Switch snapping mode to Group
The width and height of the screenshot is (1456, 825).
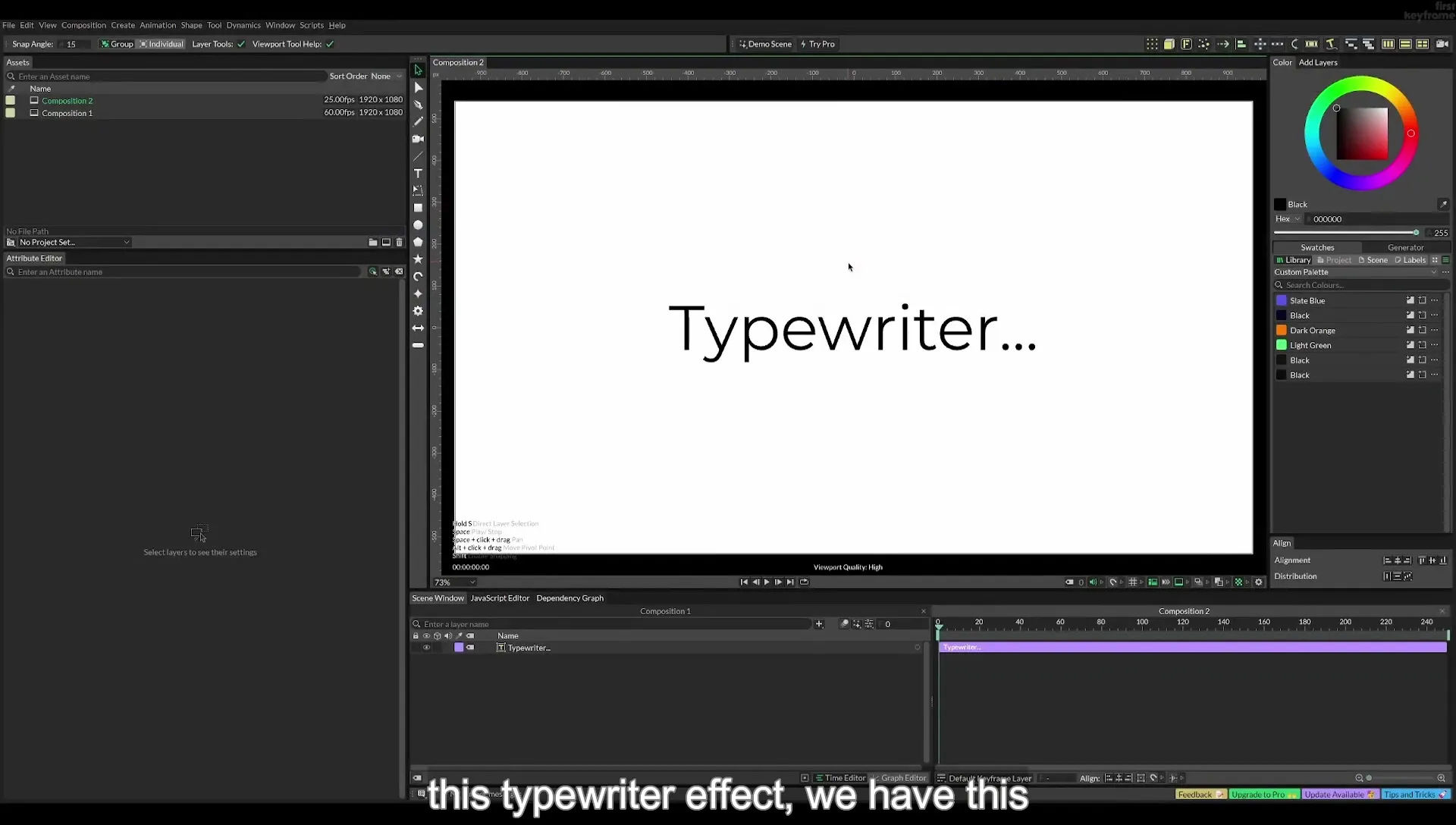click(117, 44)
